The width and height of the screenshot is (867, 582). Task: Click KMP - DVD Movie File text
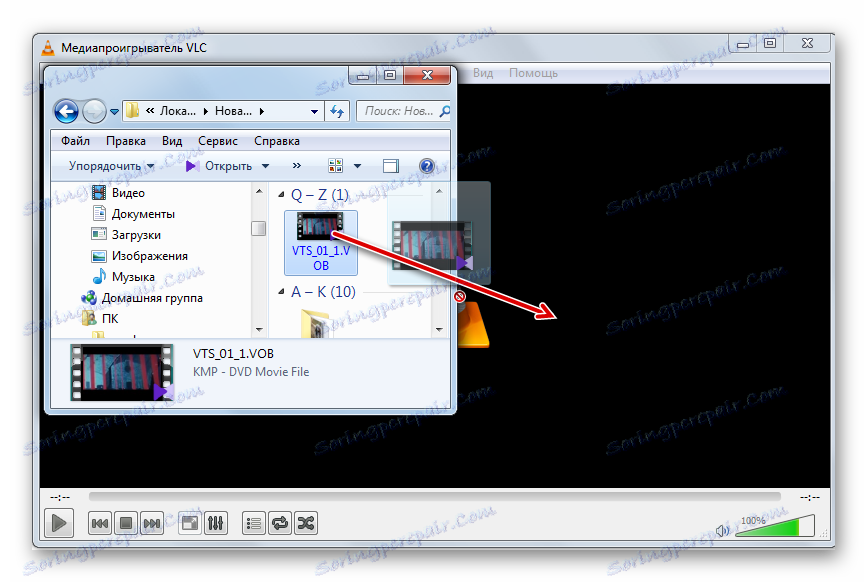coord(250,372)
